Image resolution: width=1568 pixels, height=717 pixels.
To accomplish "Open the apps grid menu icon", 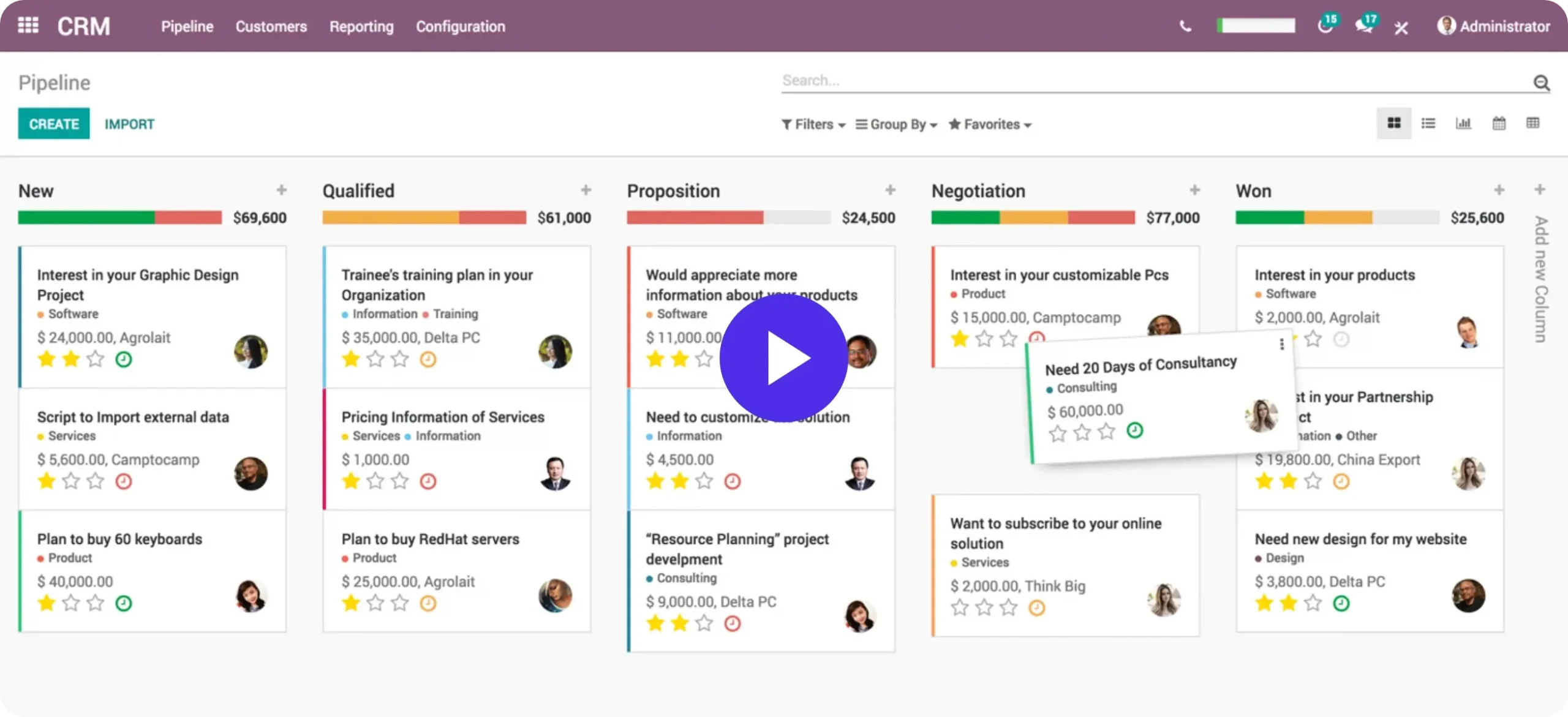I will 28,26.
